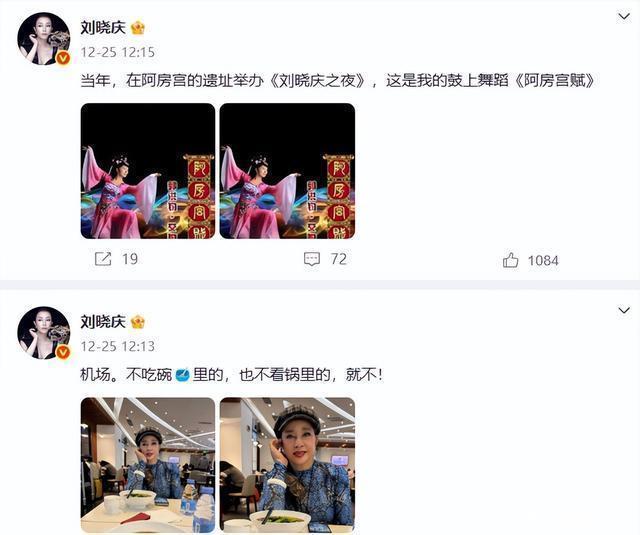Image resolution: width=640 pixels, height=535 pixels.
Task: Click the 12-25 12:15 post timestamp
Action: (118, 52)
